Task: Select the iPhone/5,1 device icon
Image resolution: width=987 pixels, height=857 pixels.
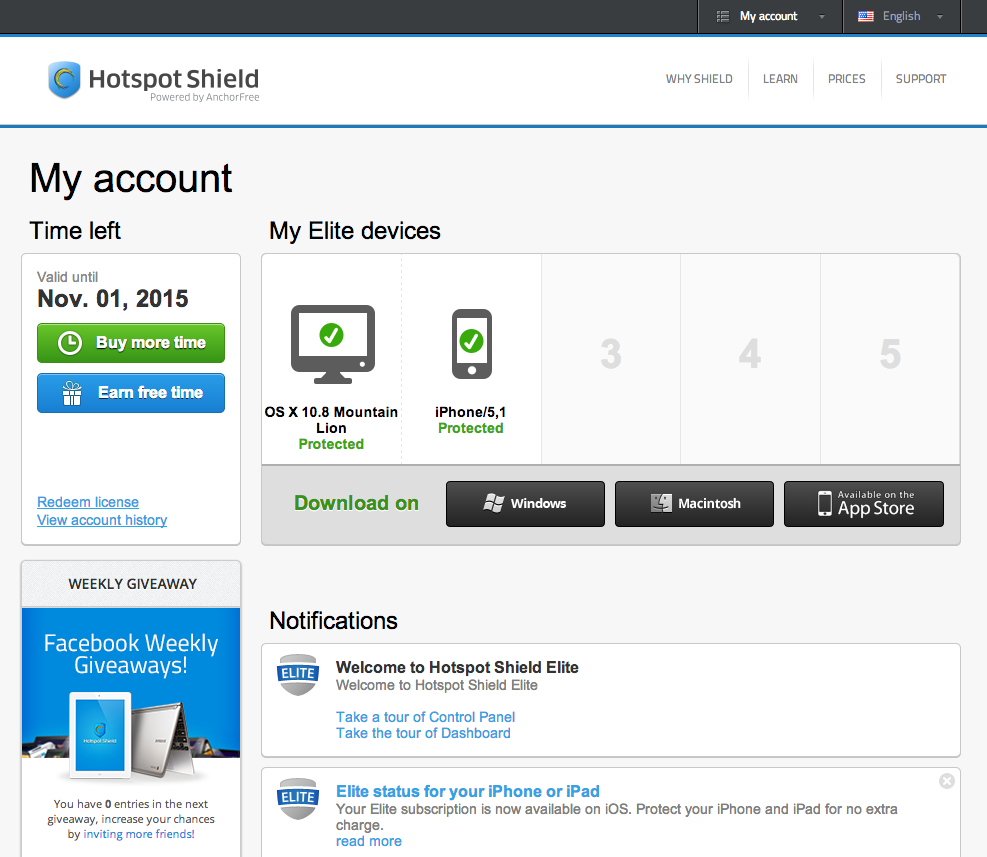Action: tap(471, 344)
